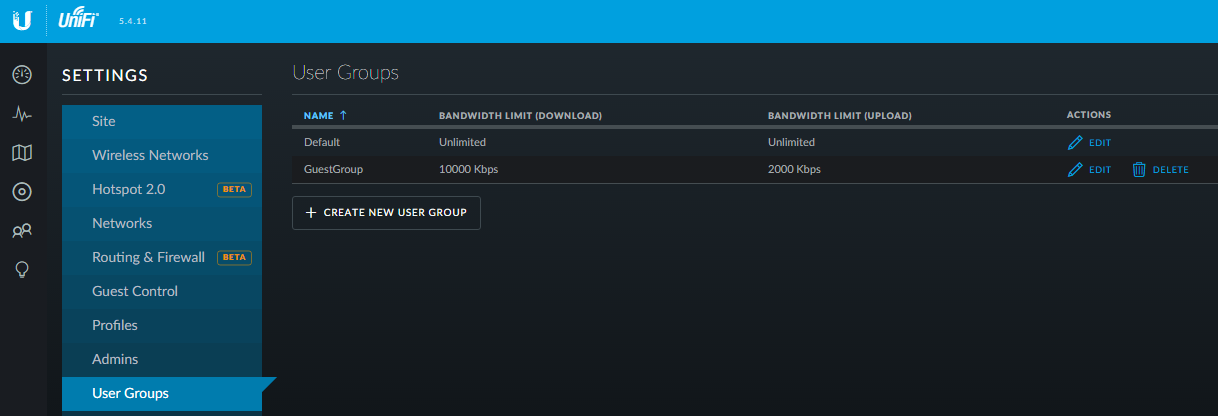The width and height of the screenshot is (1218, 416).
Task: Go to Hotspot 2.0 settings
Action: 129,189
